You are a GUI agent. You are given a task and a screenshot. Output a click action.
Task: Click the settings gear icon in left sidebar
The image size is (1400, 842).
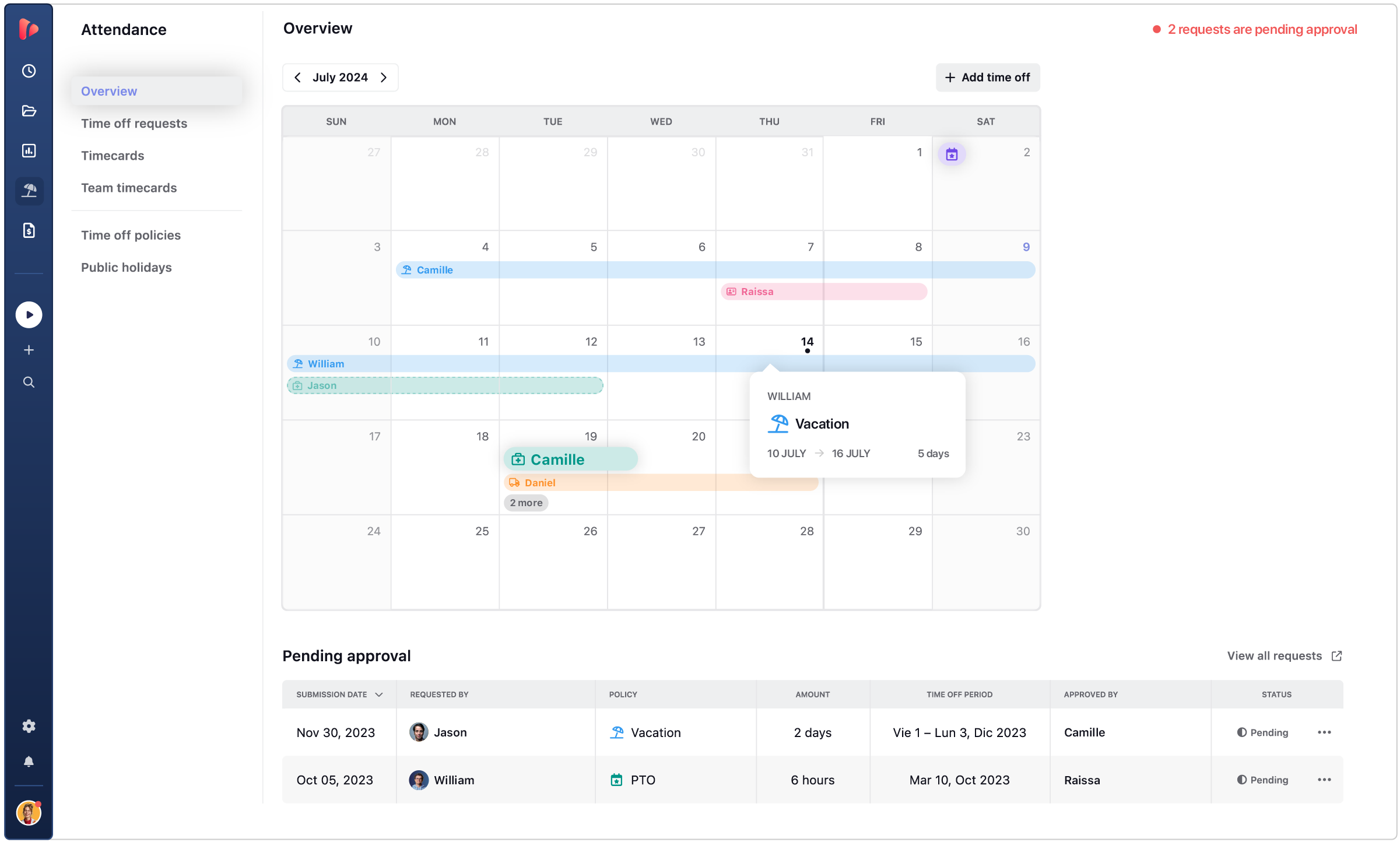29,726
